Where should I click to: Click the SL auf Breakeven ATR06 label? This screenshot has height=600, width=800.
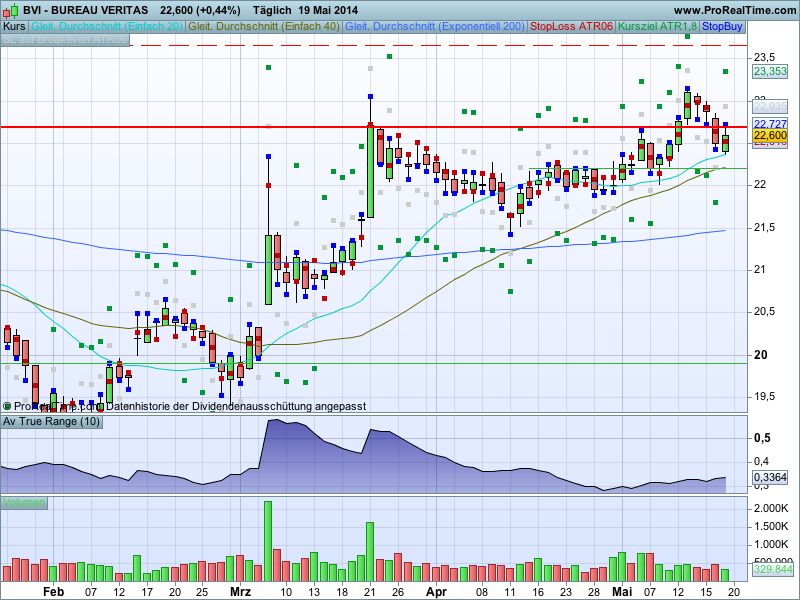point(65,39)
